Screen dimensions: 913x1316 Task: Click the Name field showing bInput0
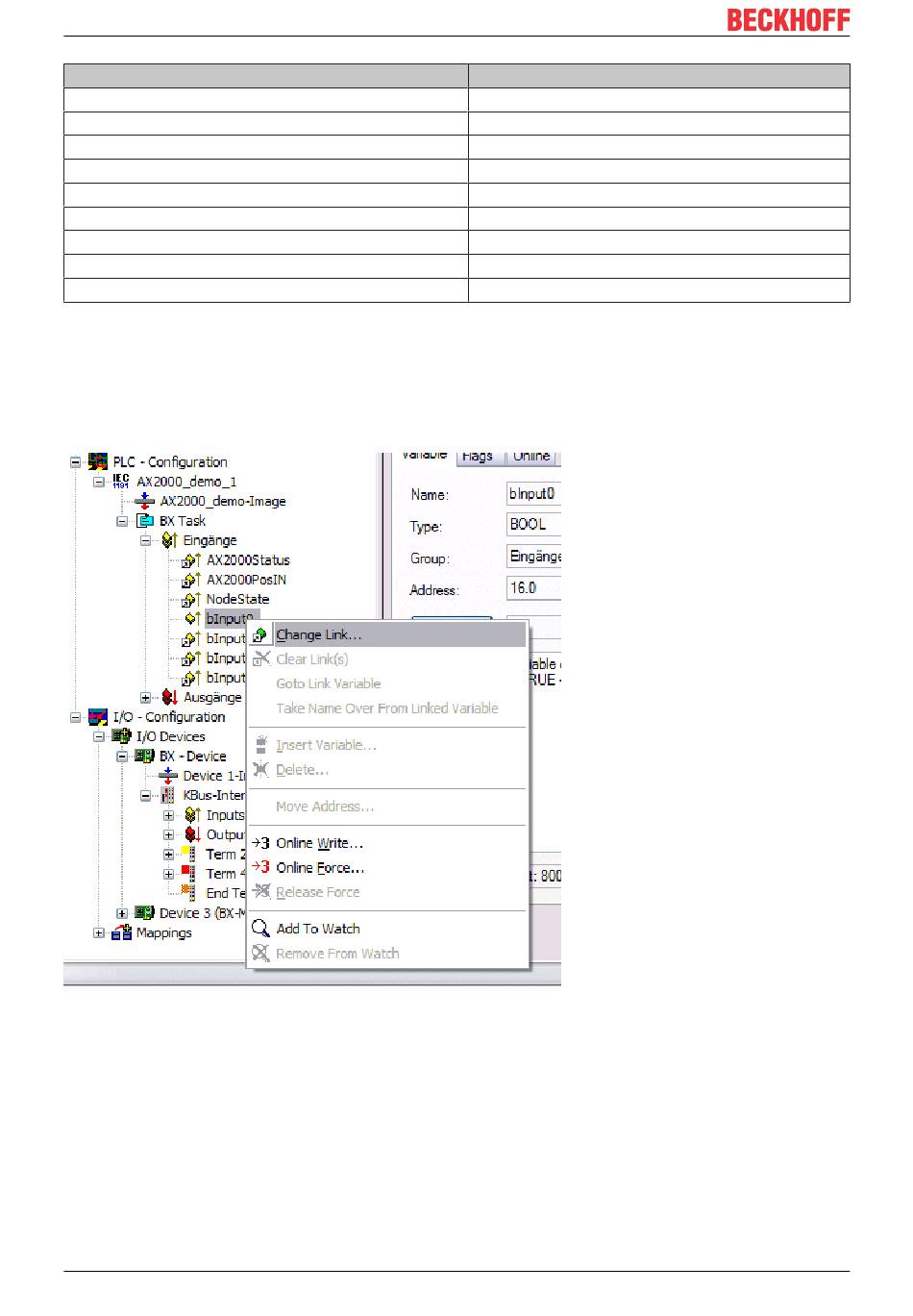point(534,494)
